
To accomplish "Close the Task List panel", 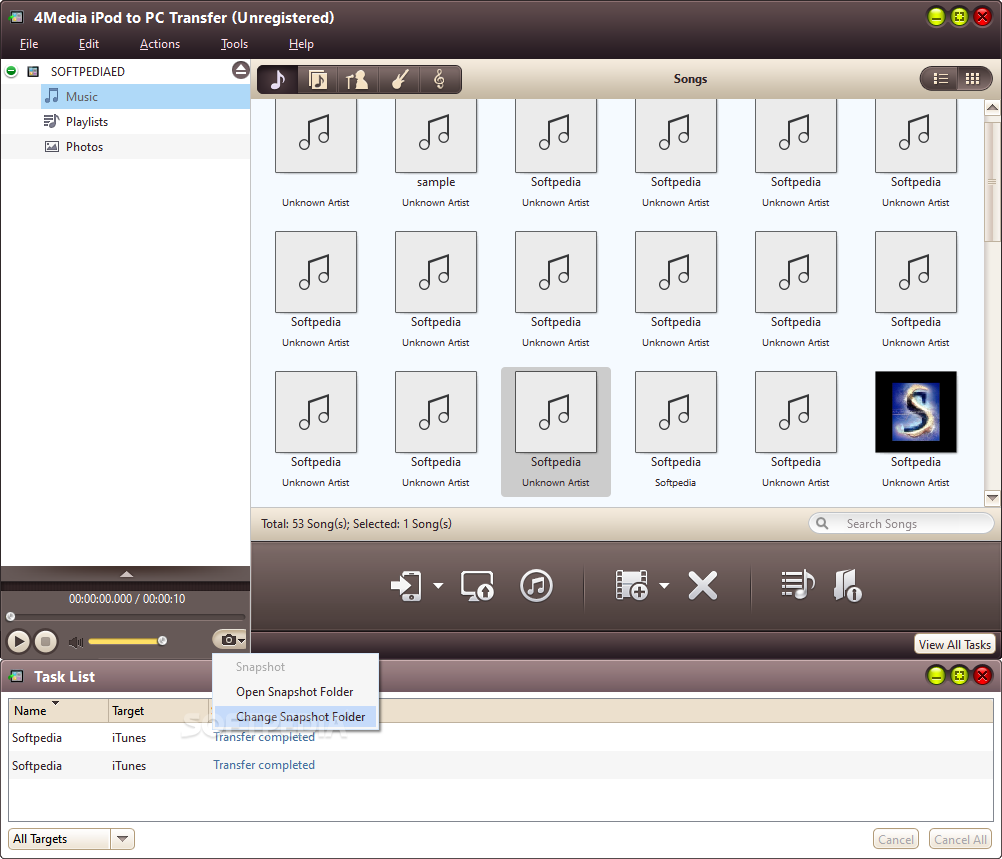I will click(x=982, y=676).
